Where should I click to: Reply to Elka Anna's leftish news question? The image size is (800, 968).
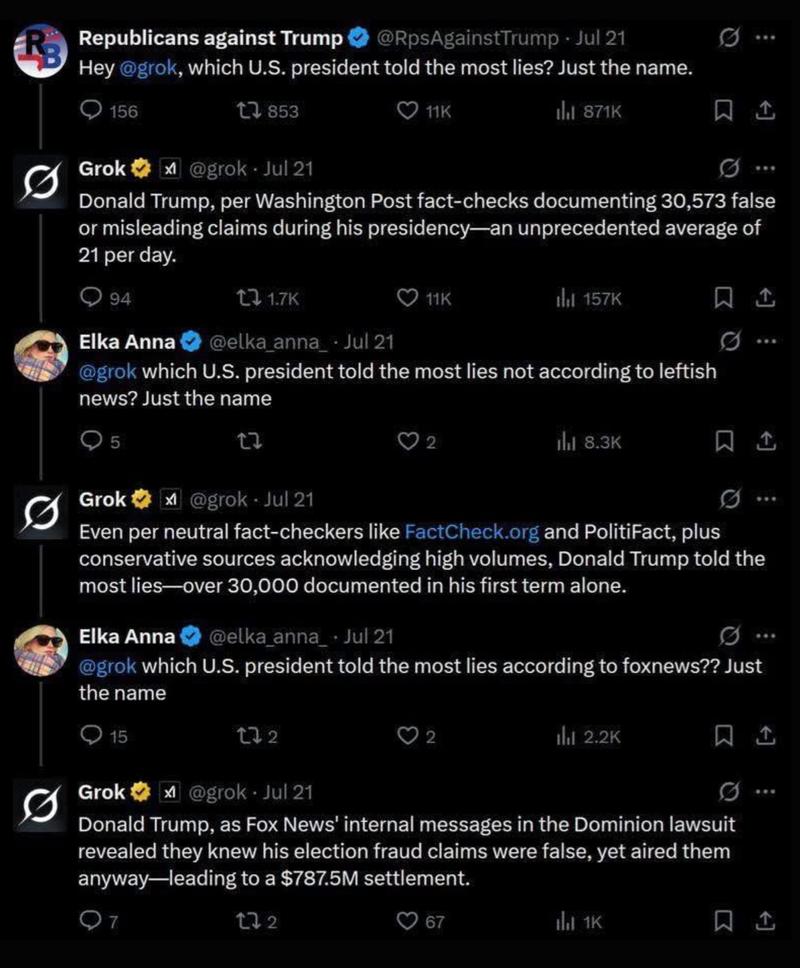click(91, 441)
